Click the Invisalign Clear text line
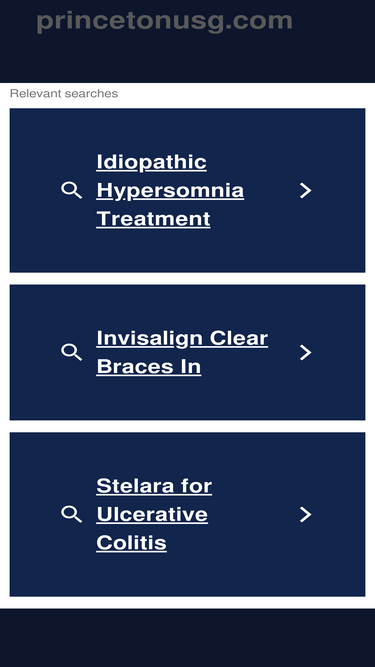Viewport: 375px width, 667px height. [182, 339]
